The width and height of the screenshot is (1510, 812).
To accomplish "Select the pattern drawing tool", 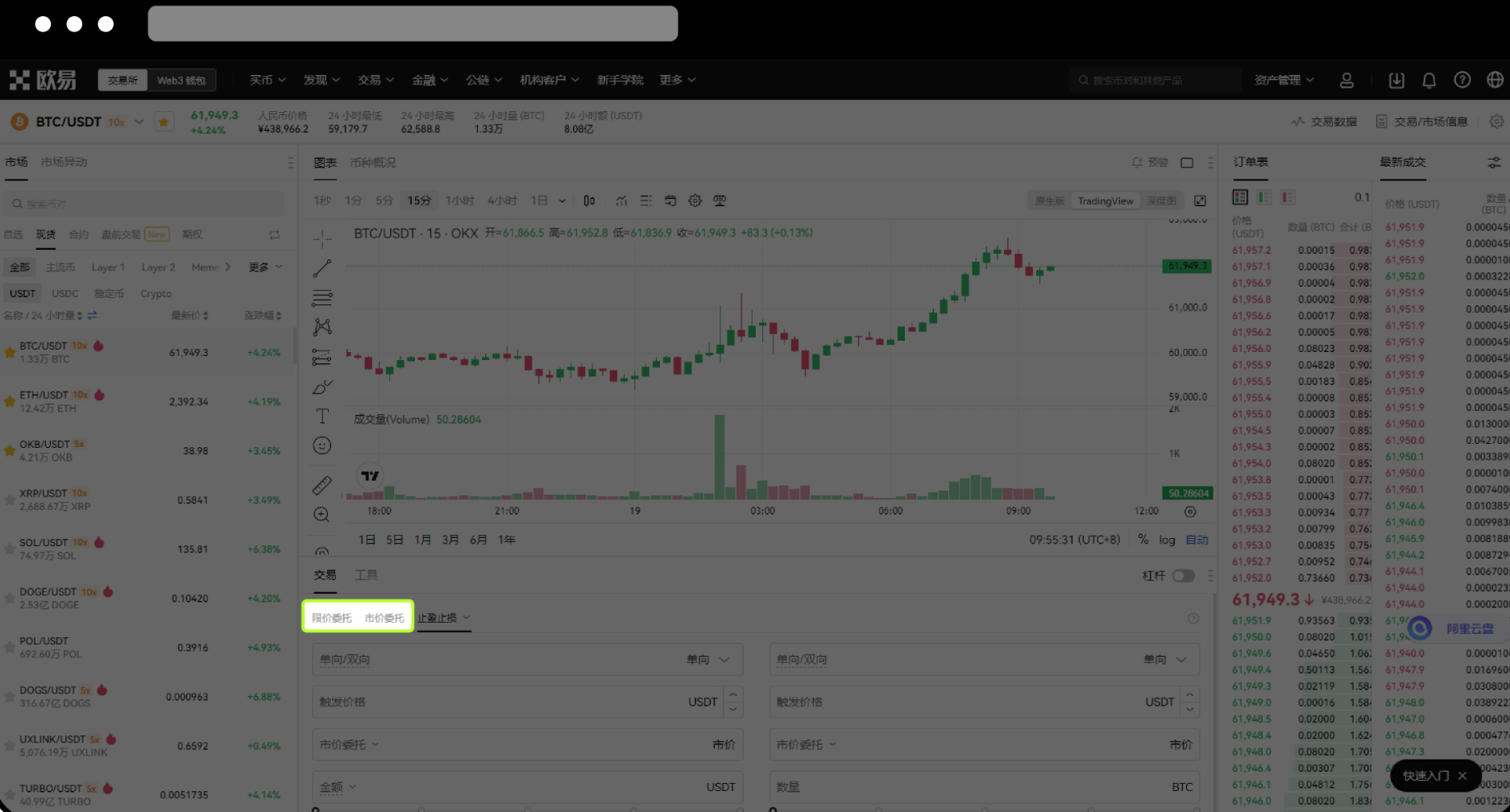I will point(322,327).
